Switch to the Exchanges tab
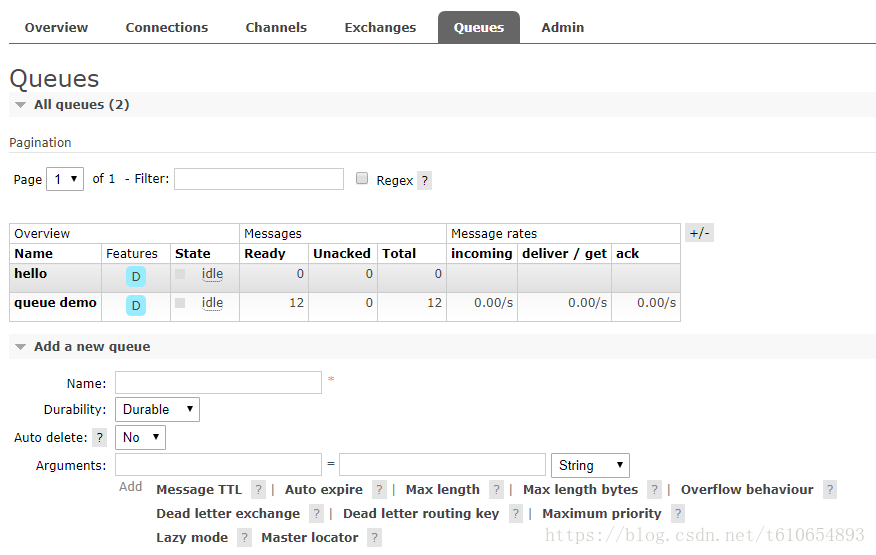Screen dimensions: 876x555 [x=380, y=27]
